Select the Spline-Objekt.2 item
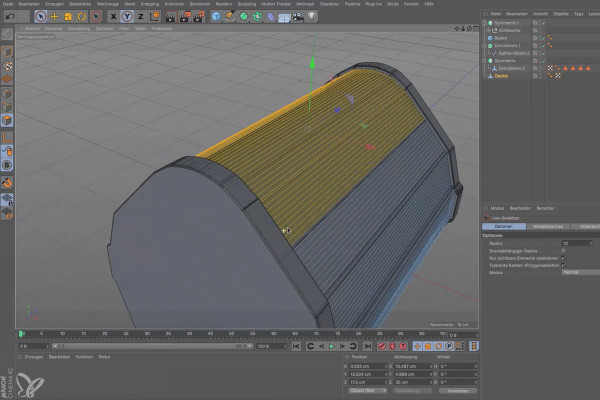The image size is (600, 400). pyautogui.click(x=514, y=53)
